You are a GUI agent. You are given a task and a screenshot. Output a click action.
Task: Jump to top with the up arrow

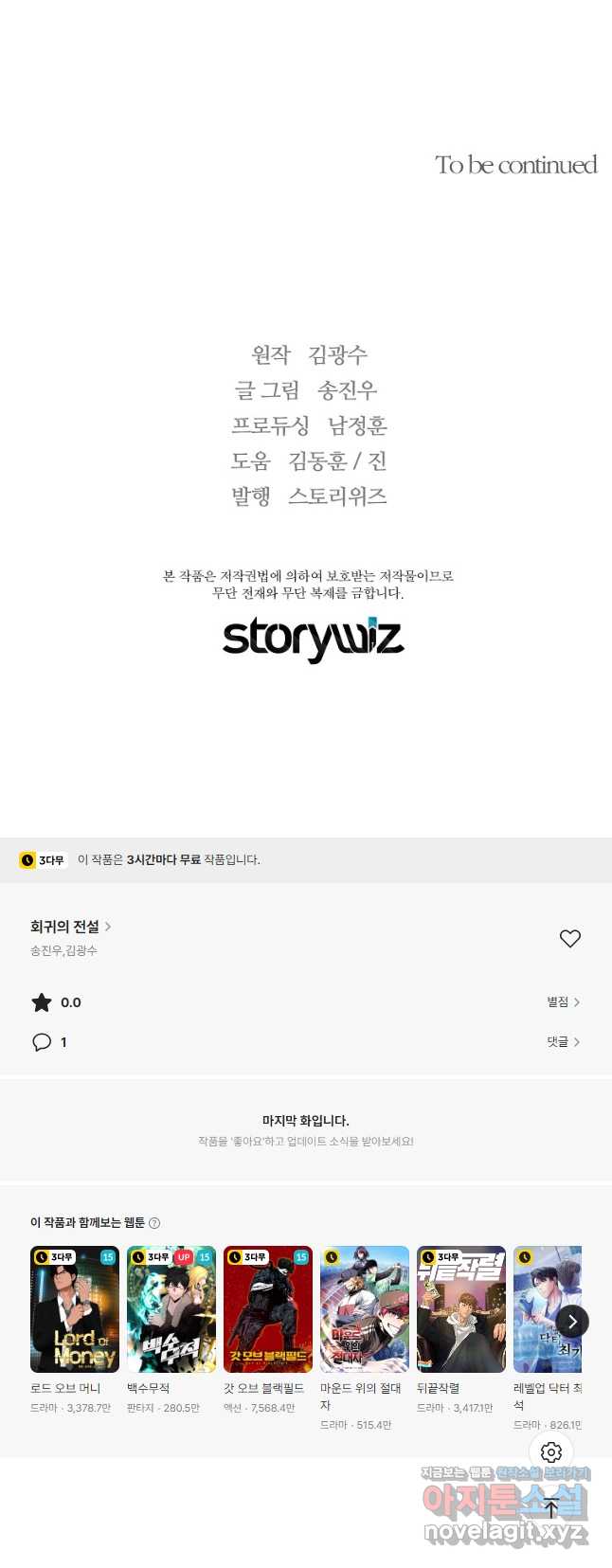point(551,1508)
